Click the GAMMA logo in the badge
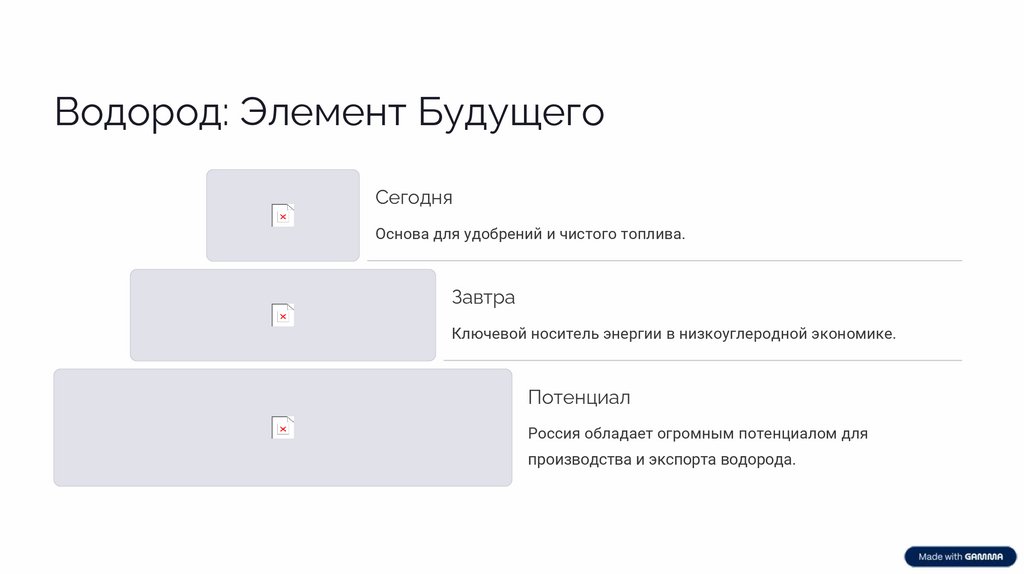Viewport: 1024px width, 574px height. click(x=985, y=557)
